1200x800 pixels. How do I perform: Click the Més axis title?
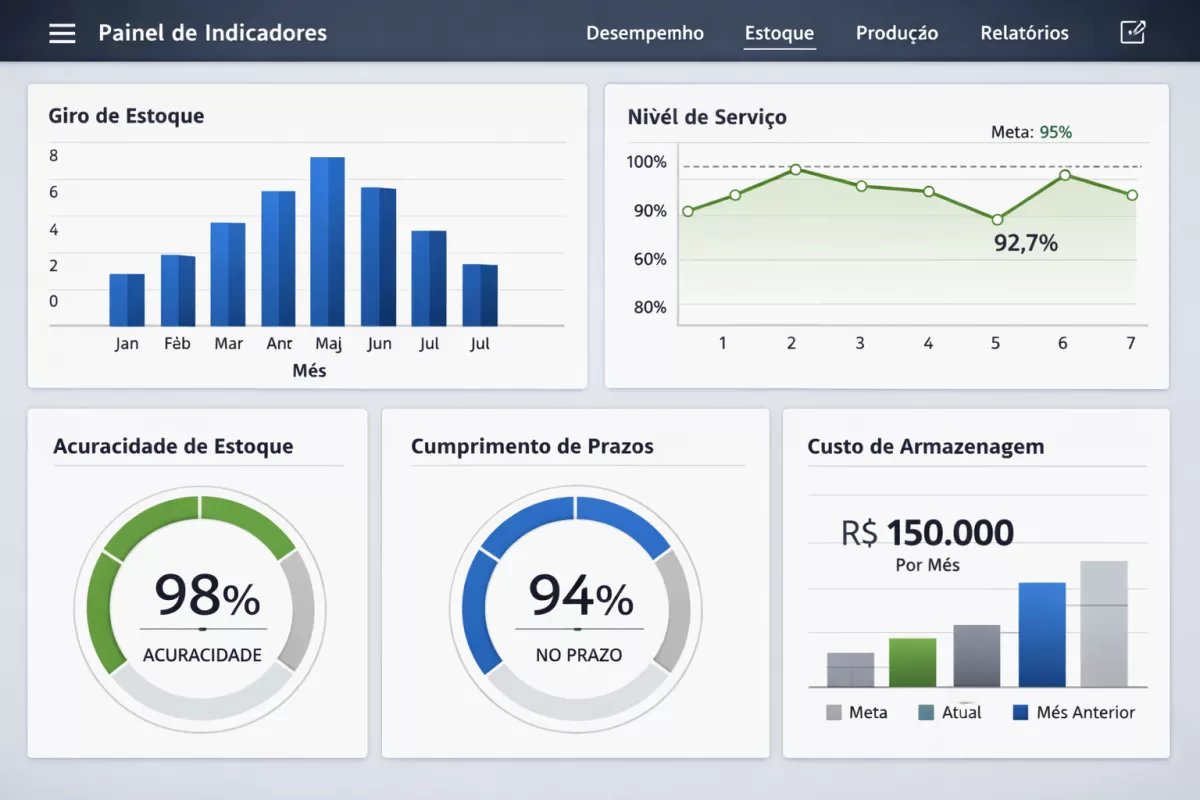click(309, 371)
